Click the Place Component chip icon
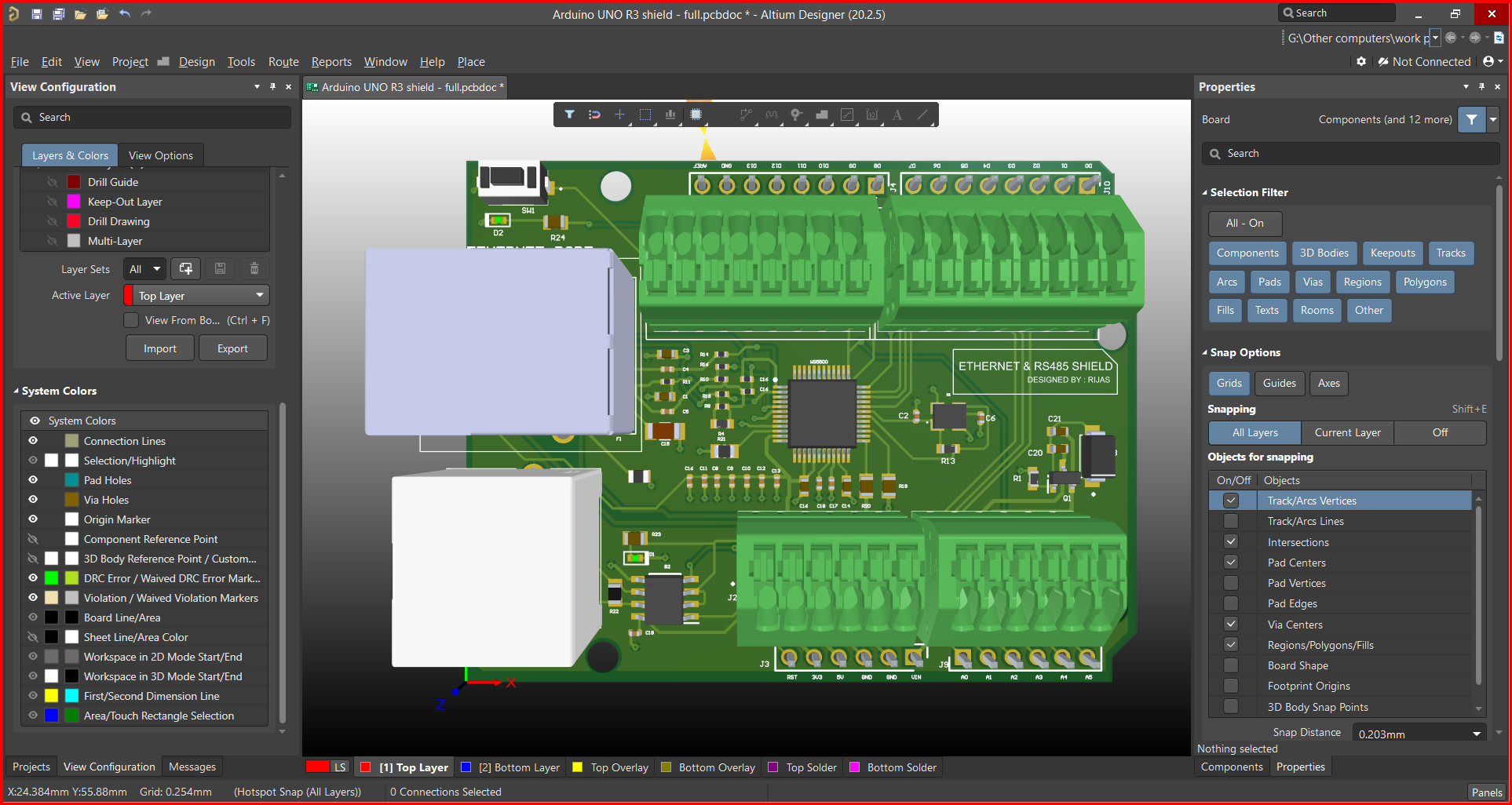The width and height of the screenshot is (1512, 805). click(x=696, y=115)
